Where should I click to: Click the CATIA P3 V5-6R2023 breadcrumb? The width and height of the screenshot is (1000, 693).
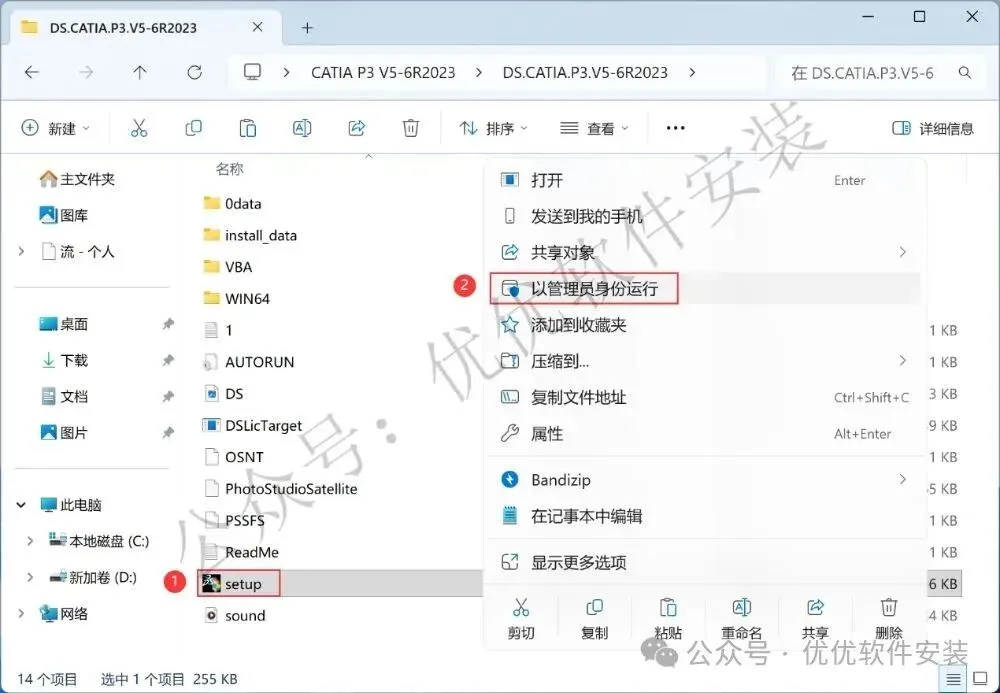pos(383,73)
